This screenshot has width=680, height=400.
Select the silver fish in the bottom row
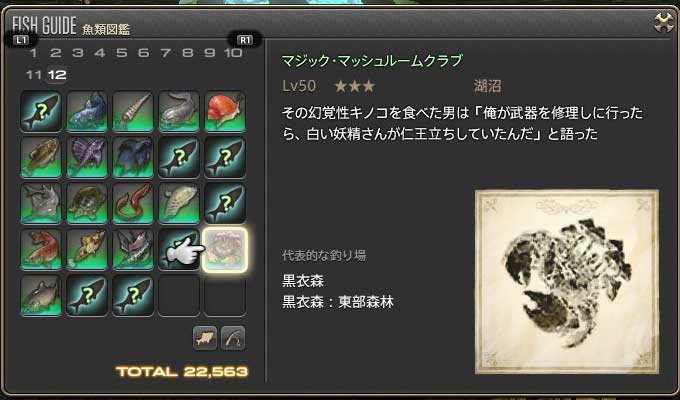[41, 295]
